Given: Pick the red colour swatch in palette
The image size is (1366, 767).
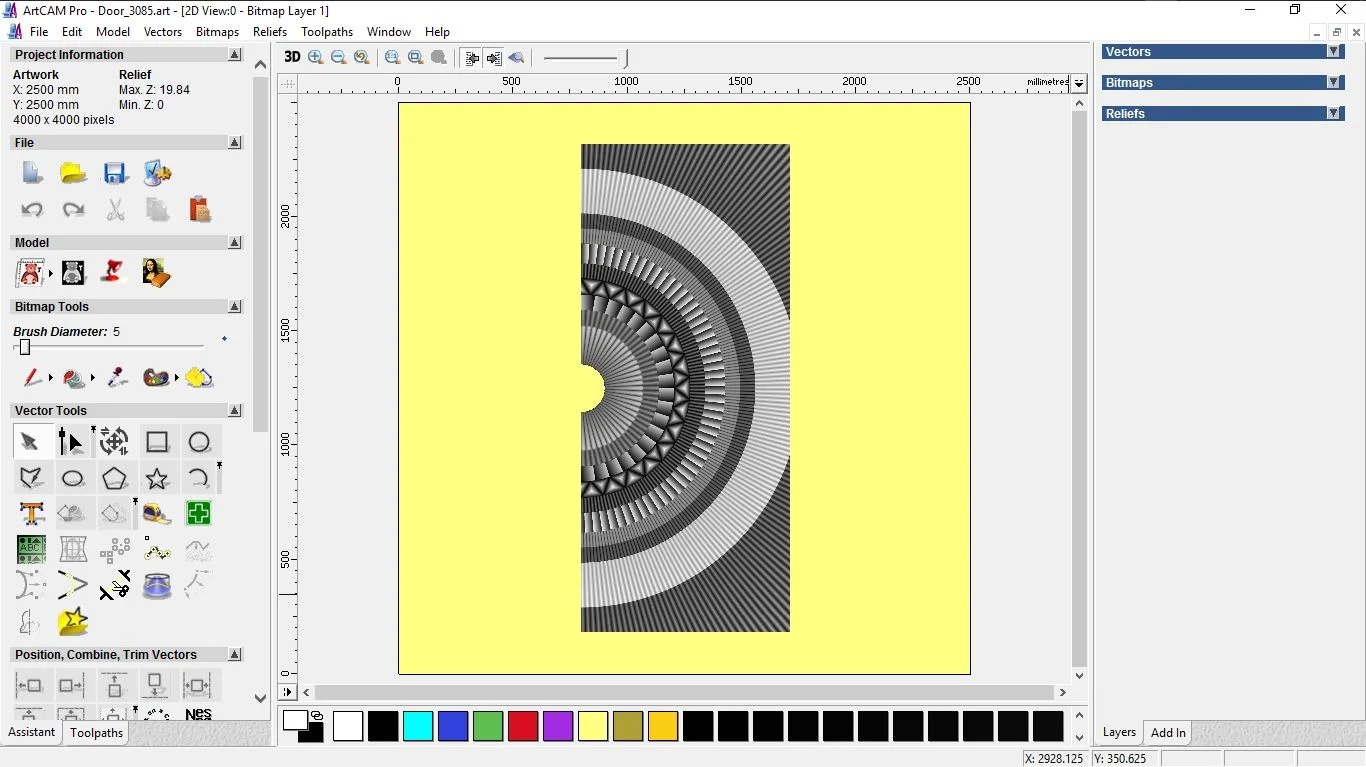Looking at the screenshot, I should 523,726.
